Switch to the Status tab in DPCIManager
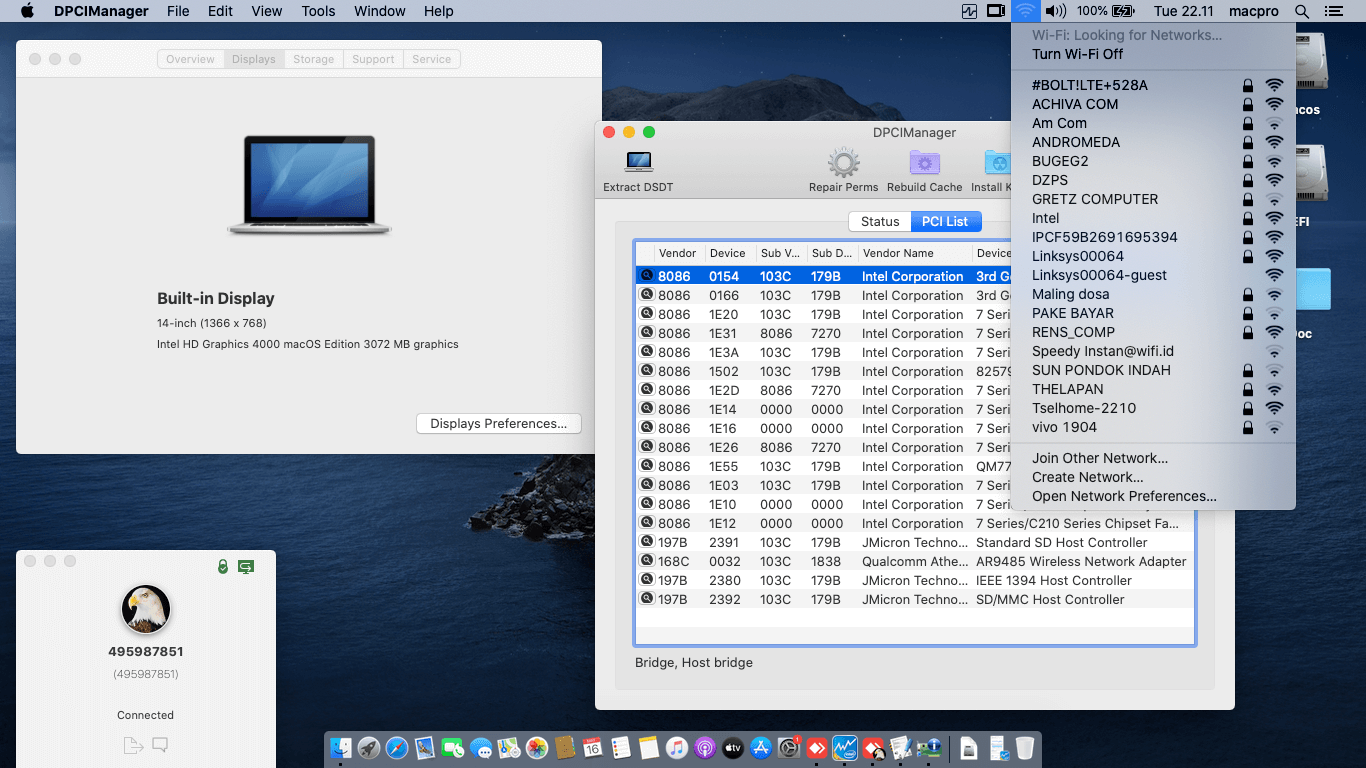Screen dimensions: 1366x768 pyautogui.click(x=880, y=221)
